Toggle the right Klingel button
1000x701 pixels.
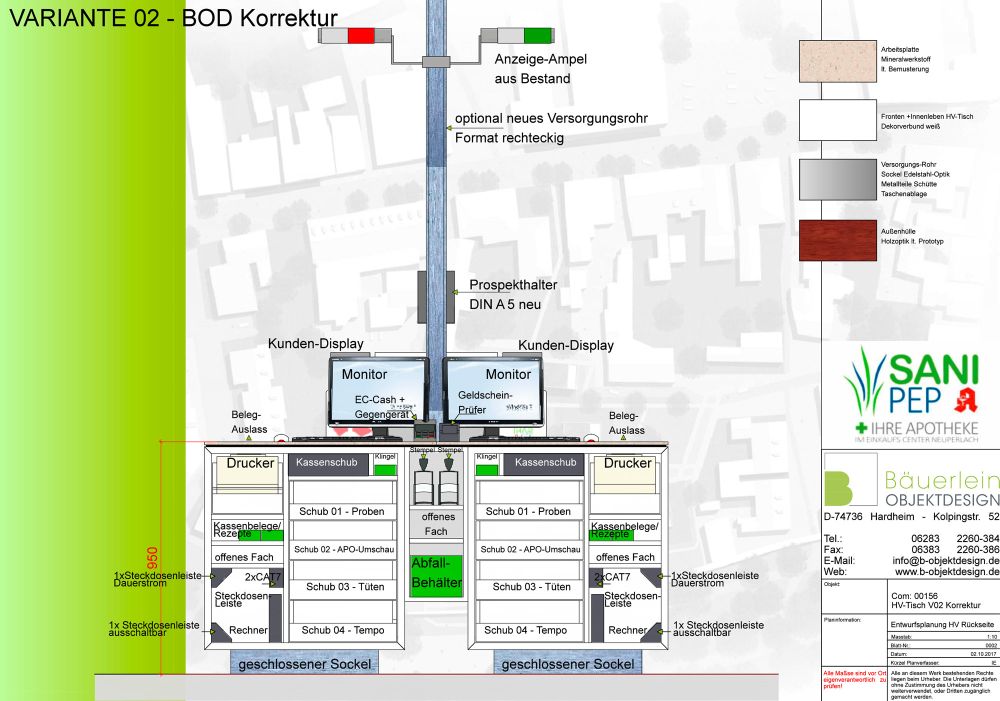tap(487, 469)
